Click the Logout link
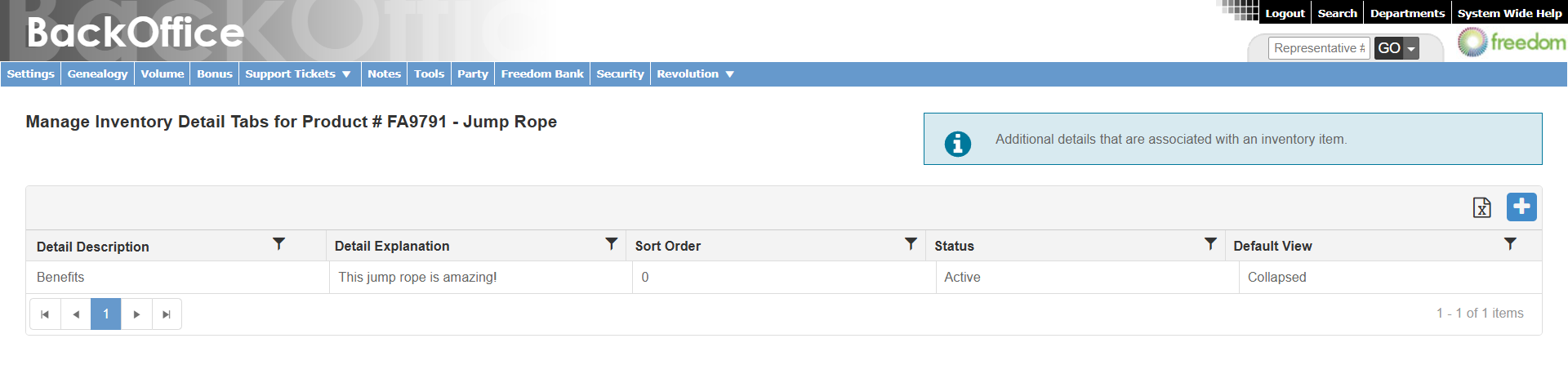Screen dimensions: 1568x365 pyautogui.click(x=1285, y=13)
